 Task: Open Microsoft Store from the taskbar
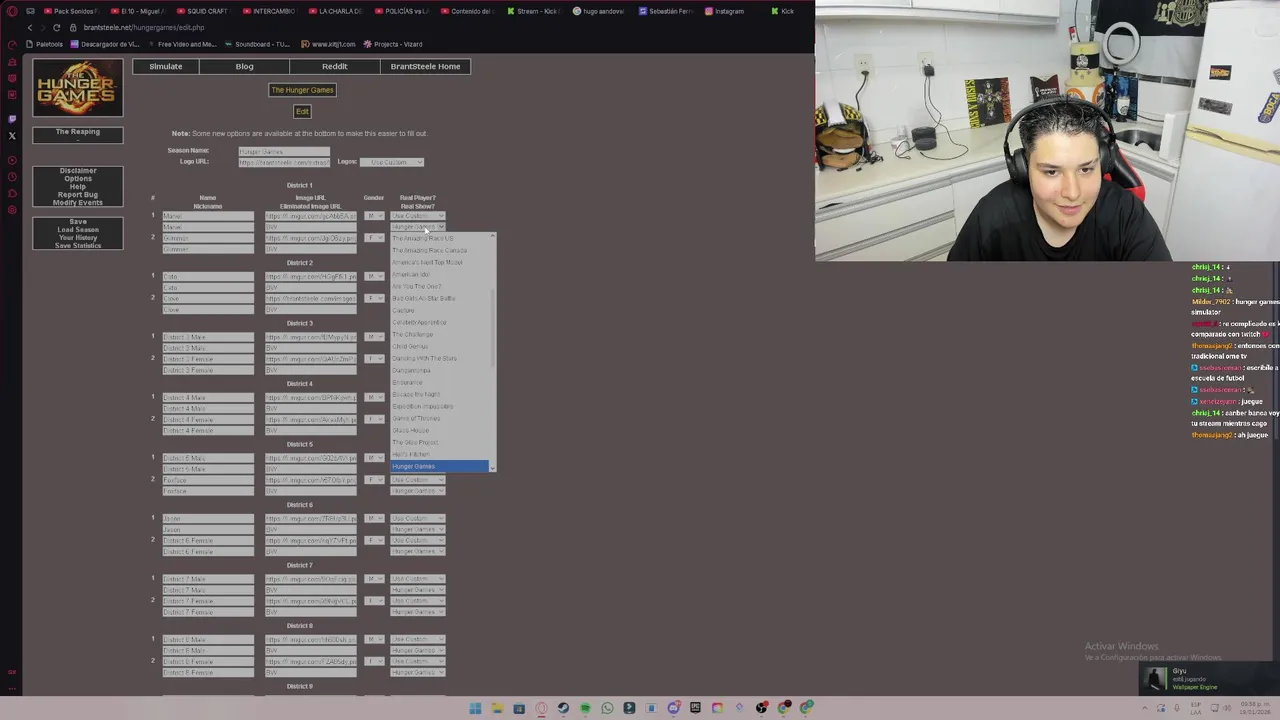tap(519, 708)
